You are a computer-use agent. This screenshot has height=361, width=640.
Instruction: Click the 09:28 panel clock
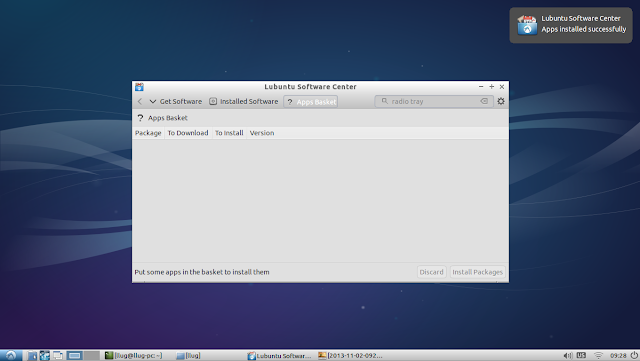(618, 356)
